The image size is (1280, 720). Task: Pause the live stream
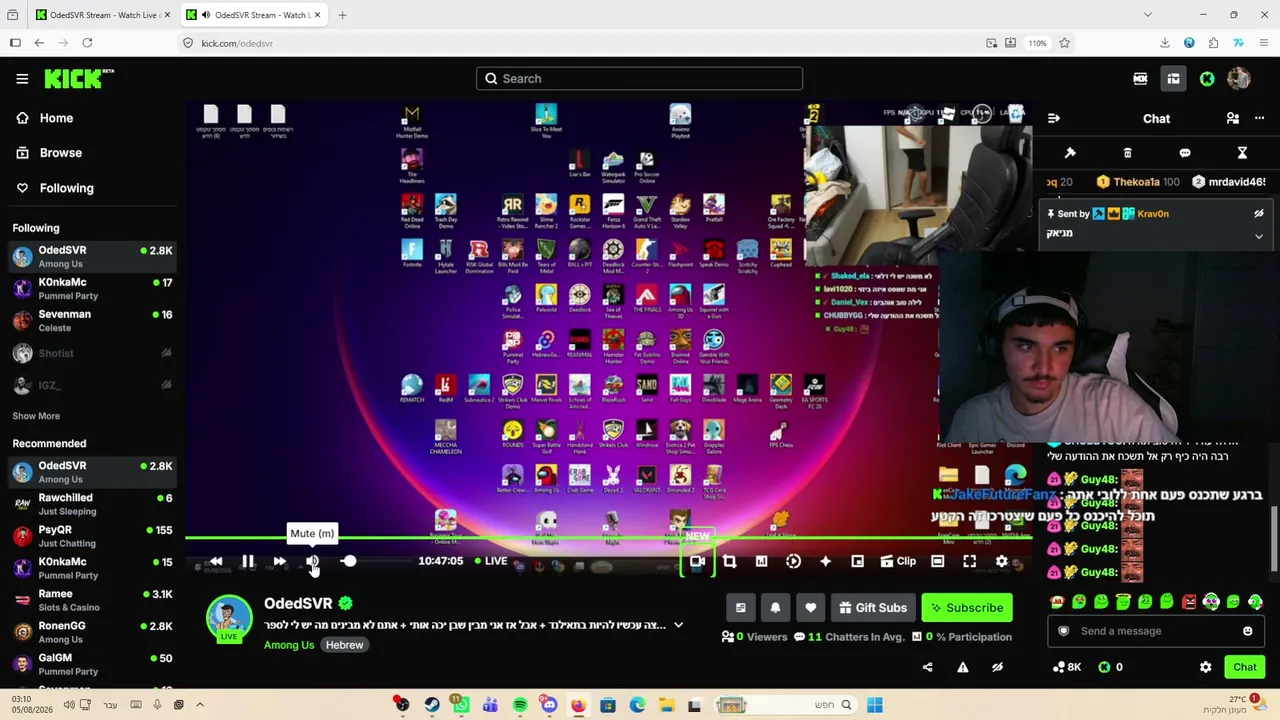(248, 562)
